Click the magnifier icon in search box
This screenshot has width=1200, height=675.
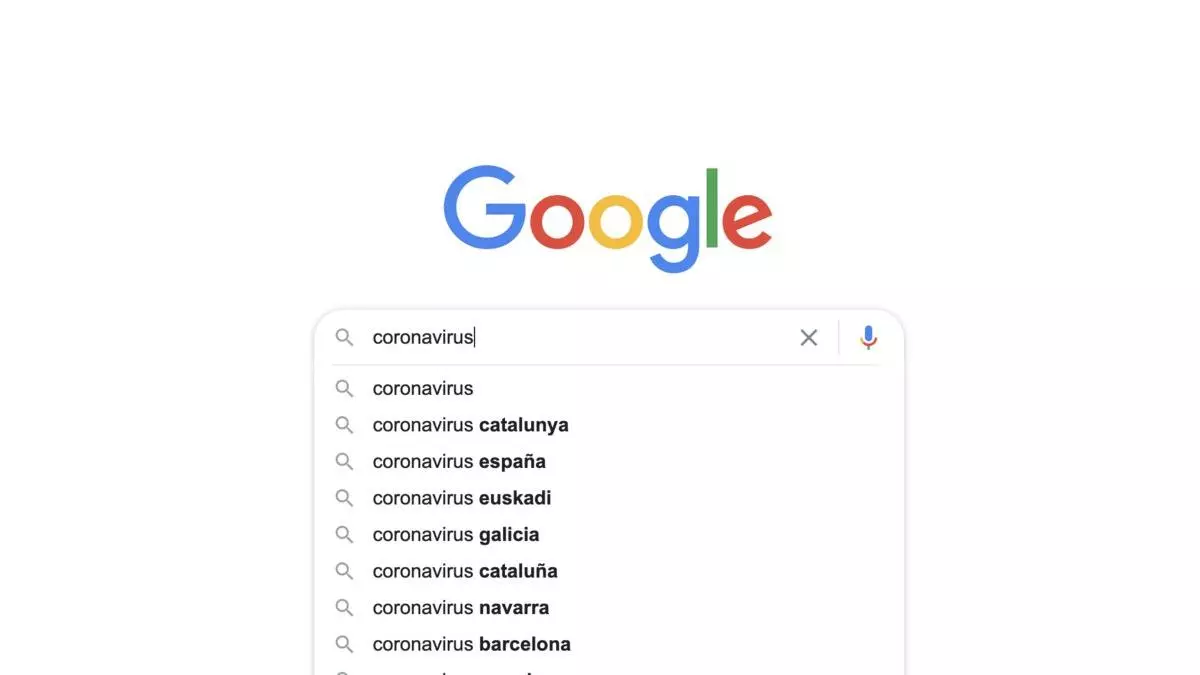344,338
